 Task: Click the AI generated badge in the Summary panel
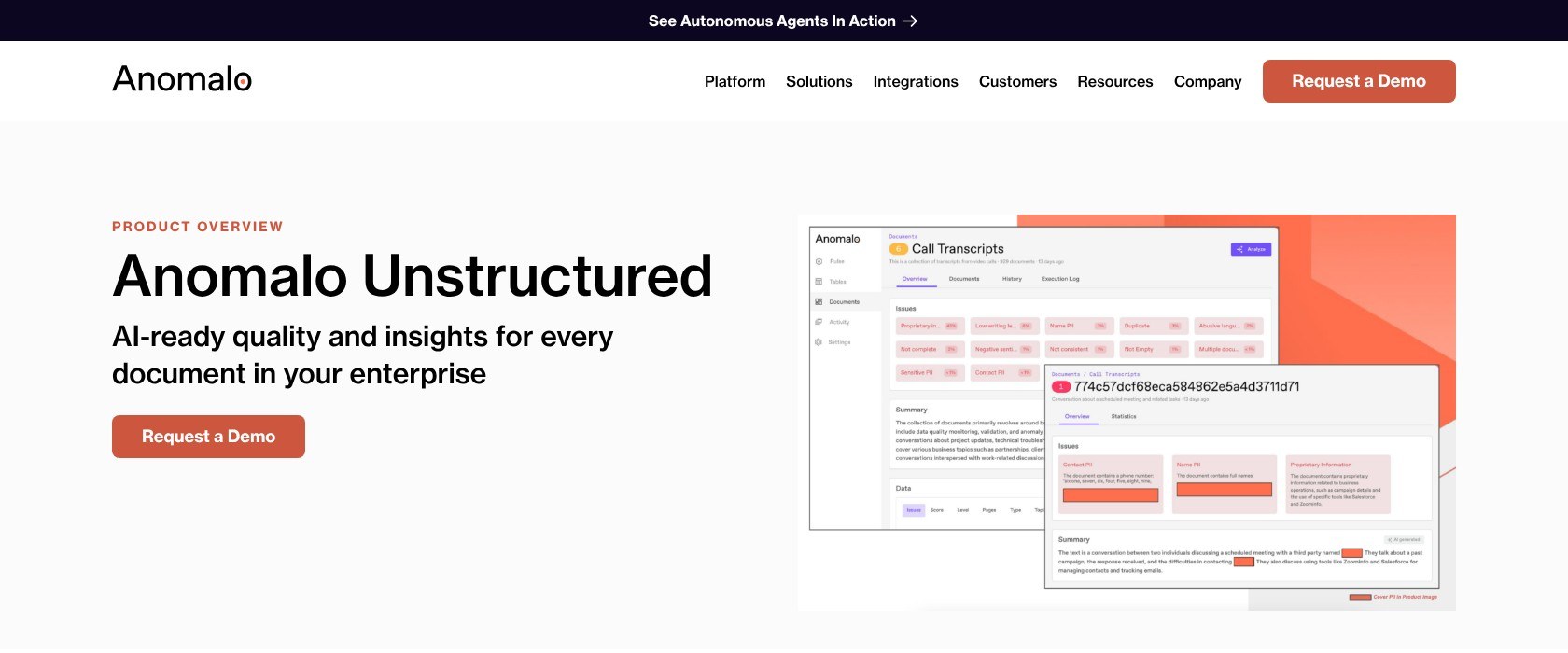tap(1404, 539)
